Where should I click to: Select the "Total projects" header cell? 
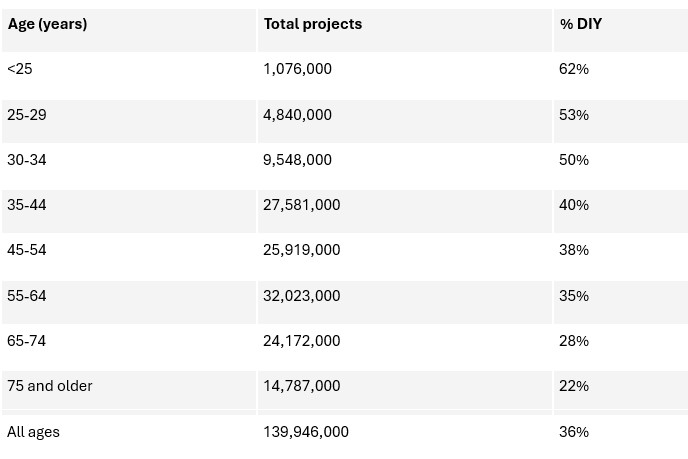pos(313,25)
